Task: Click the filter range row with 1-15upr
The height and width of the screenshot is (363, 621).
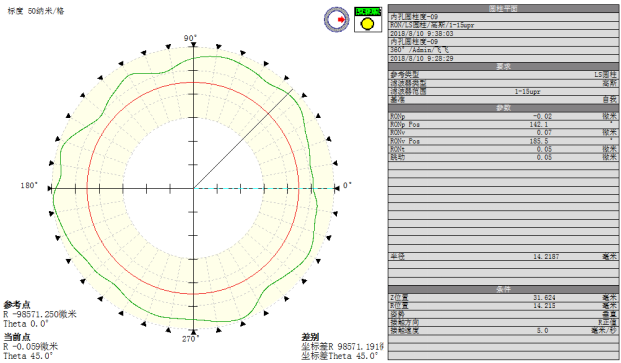Action: click(503, 91)
